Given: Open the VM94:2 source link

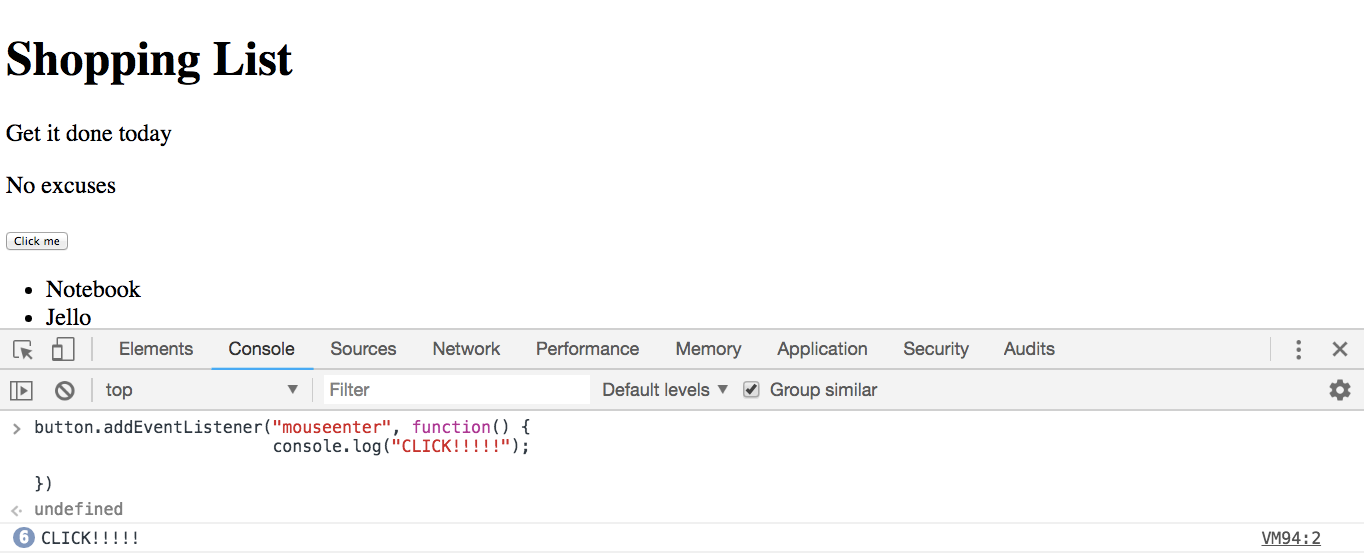Looking at the screenshot, I should point(1291,538).
